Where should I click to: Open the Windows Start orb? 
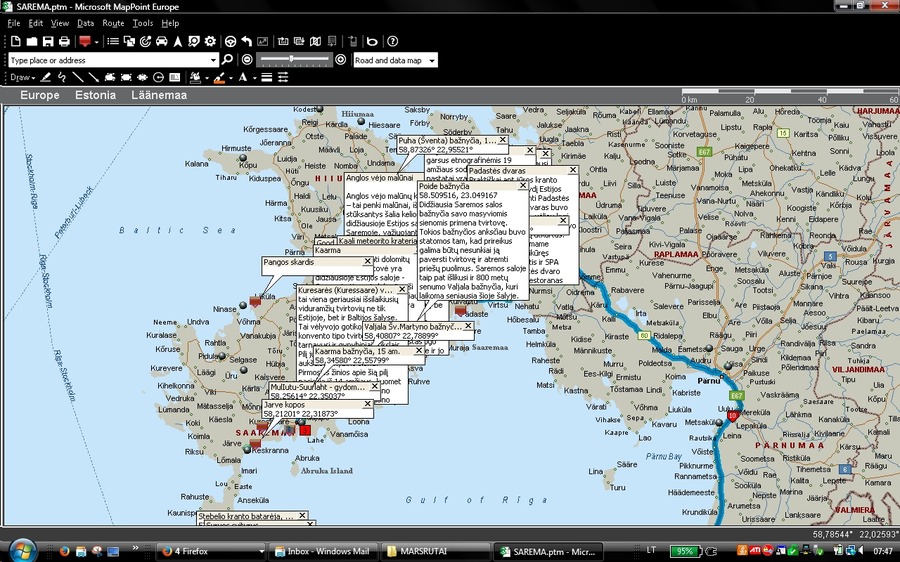(x=23, y=550)
